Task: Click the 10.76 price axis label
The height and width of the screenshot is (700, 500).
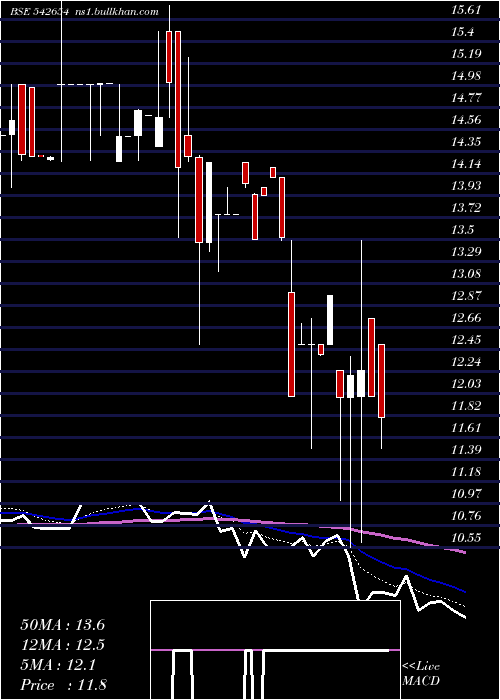Action: coord(466,516)
